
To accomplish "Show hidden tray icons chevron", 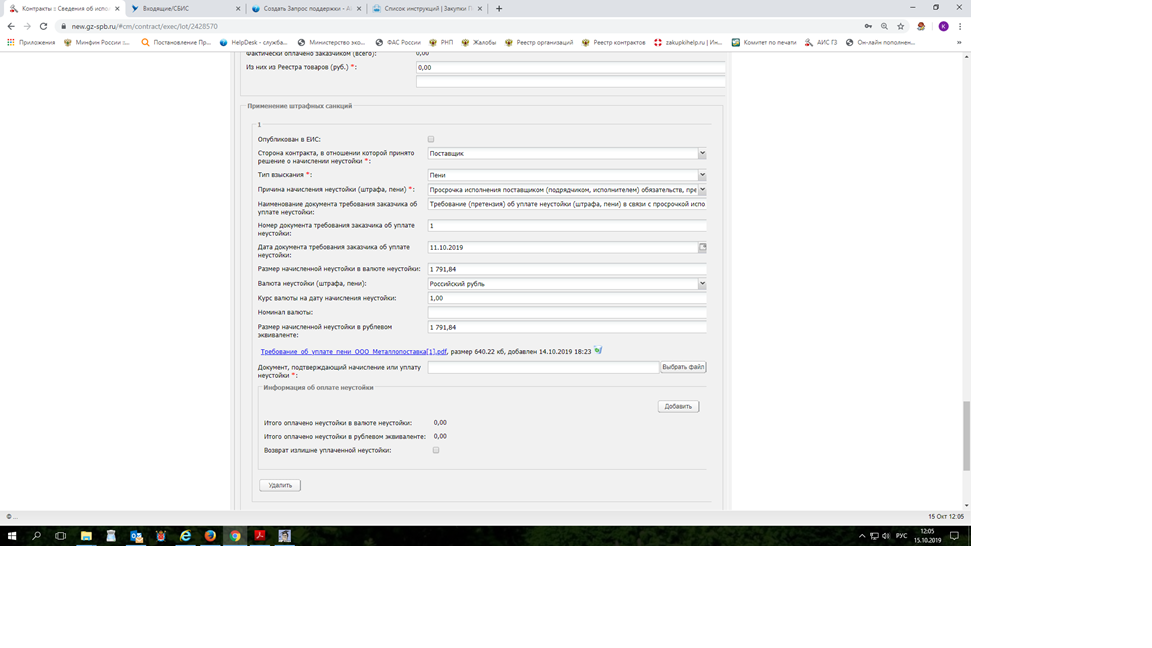I will click(x=862, y=536).
